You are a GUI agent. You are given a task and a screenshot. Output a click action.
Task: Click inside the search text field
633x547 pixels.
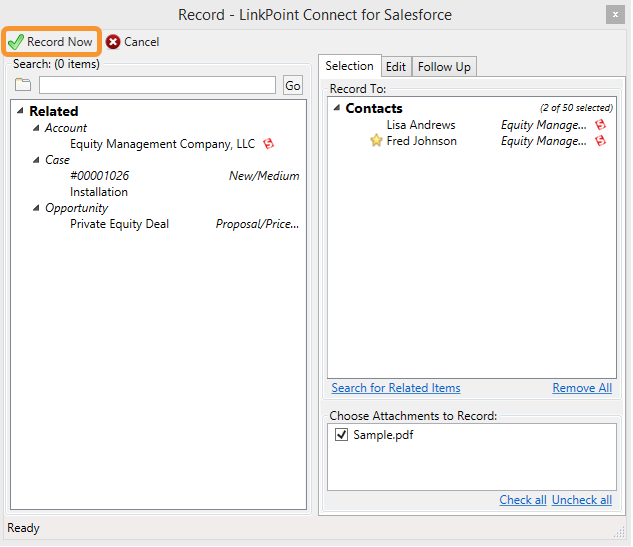[x=157, y=85]
